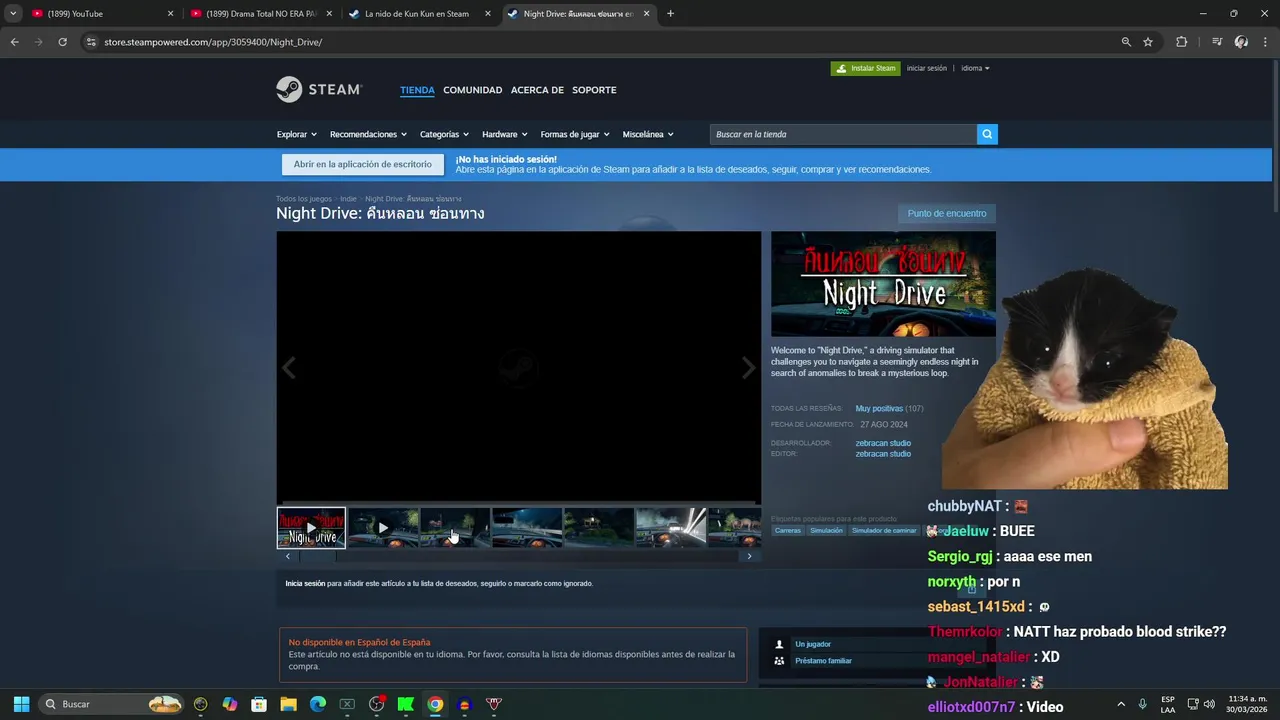Open the Punto de encuentro button
The image size is (1280, 720).
pyautogui.click(x=947, y=213)
